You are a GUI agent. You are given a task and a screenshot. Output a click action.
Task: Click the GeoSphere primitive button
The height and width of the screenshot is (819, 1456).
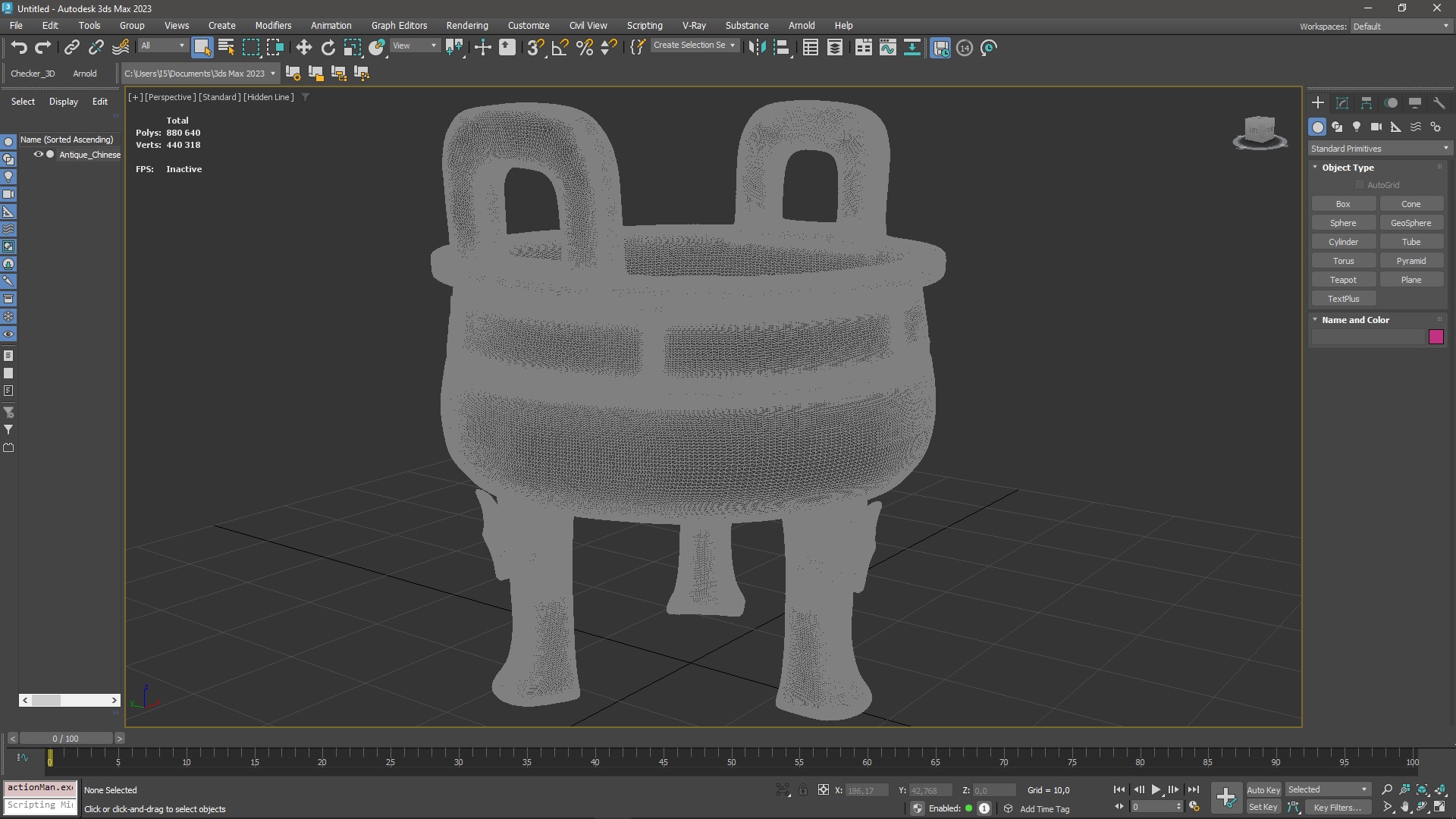[x=1410, y=223]
